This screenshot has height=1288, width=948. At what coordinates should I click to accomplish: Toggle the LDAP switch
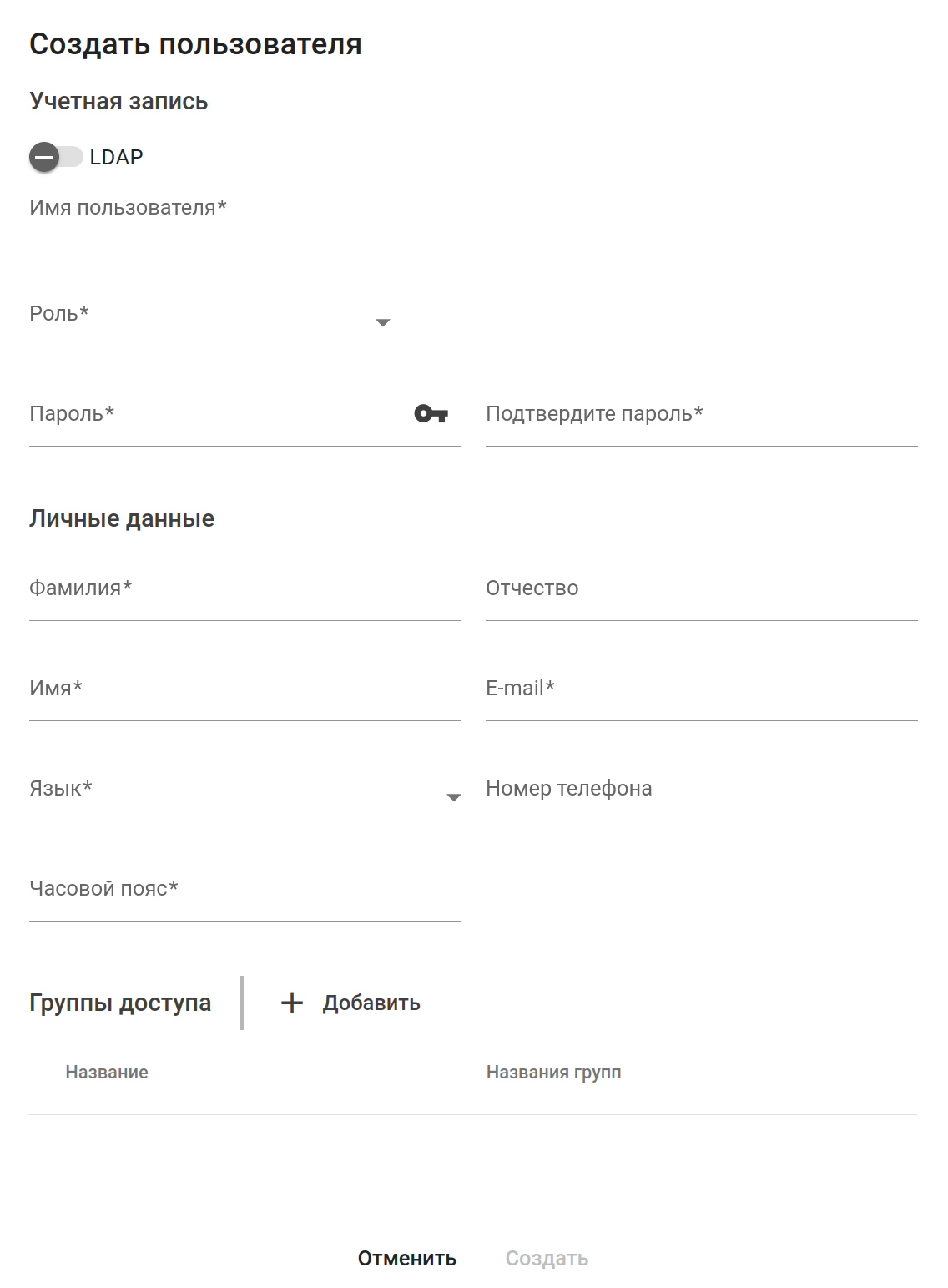pos(55,157)
